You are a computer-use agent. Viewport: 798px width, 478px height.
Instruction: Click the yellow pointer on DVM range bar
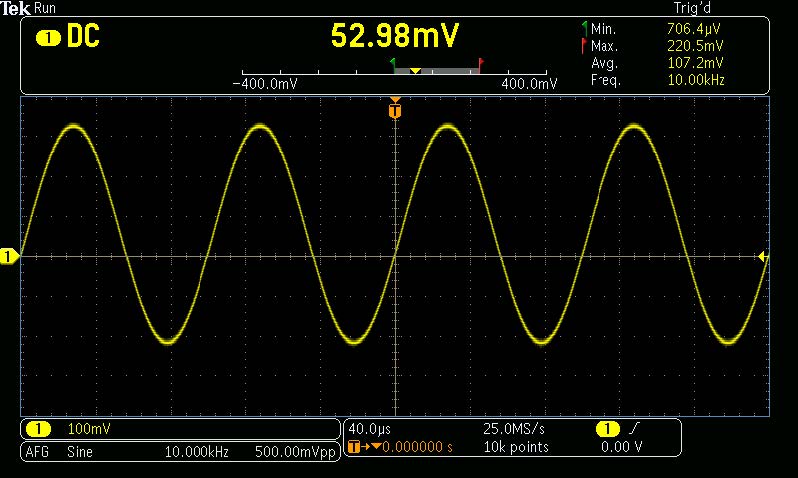click(415, 71)
